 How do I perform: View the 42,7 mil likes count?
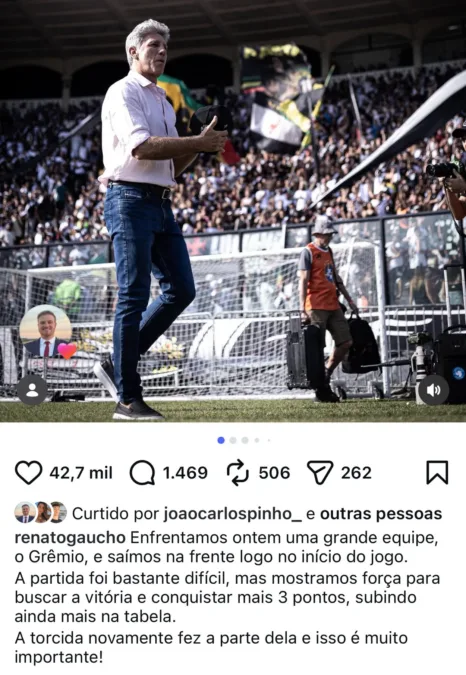81,473
